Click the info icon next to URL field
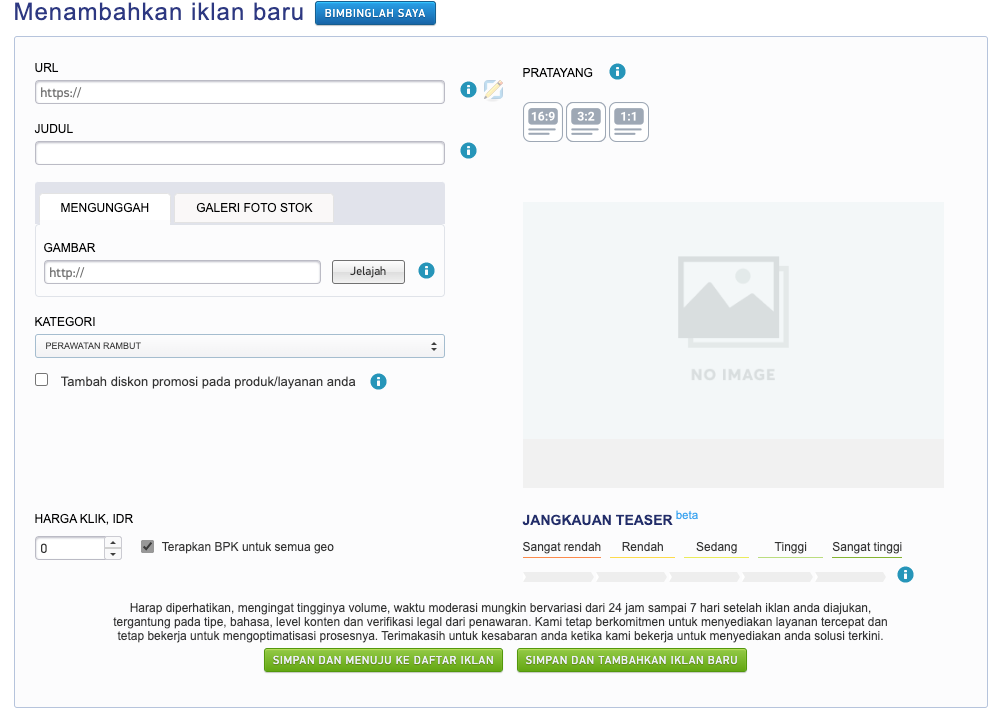Image resolution: width=1008 pixels, height=710 pixels. point(468,90)
